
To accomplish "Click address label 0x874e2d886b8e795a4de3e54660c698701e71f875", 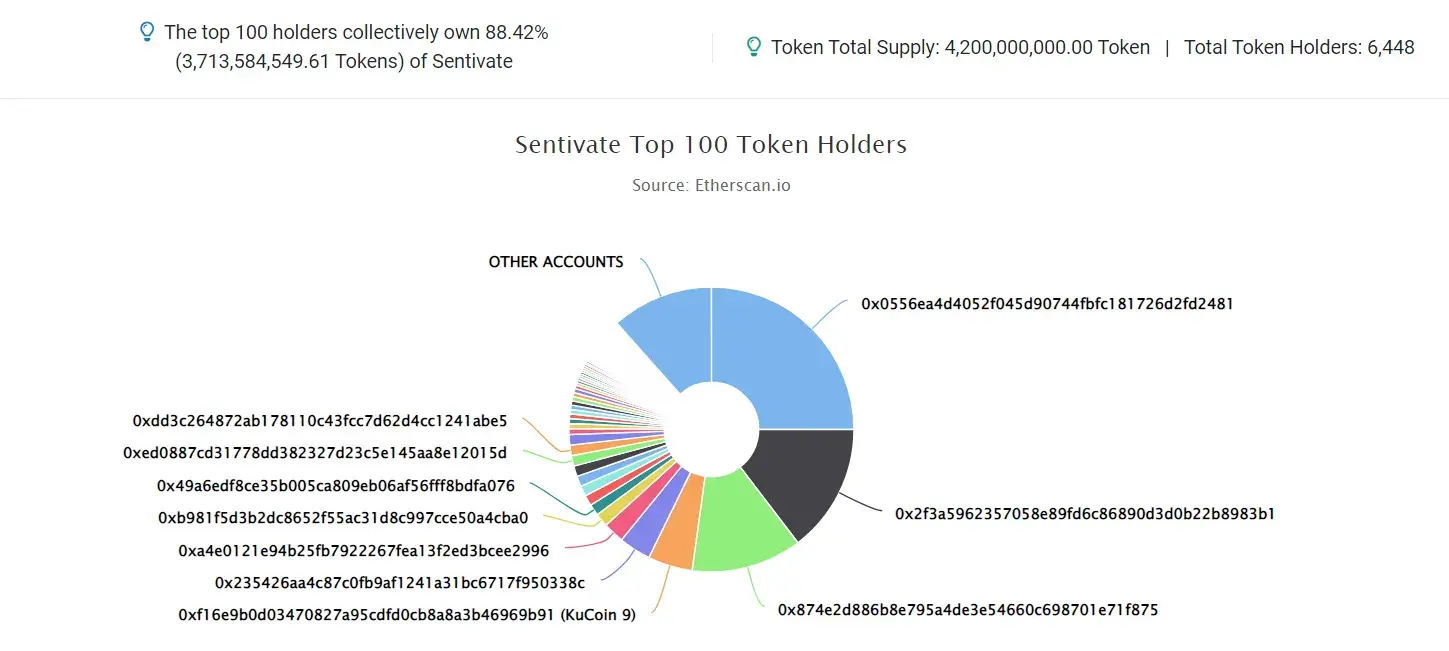I will [x=967, y=609].
